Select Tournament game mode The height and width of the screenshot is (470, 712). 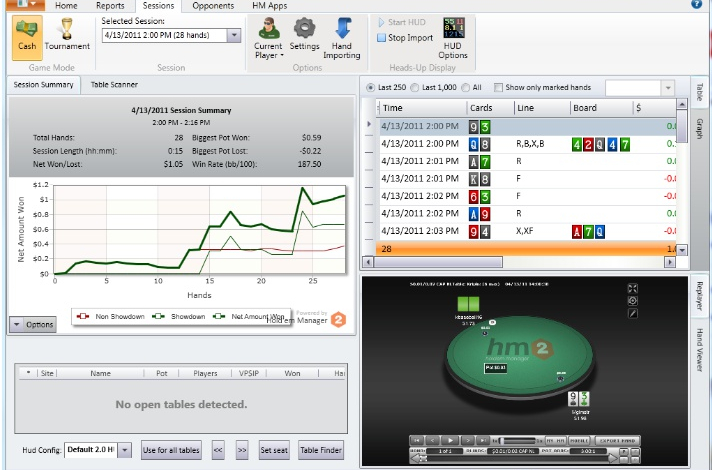click(x=67, y=35)
